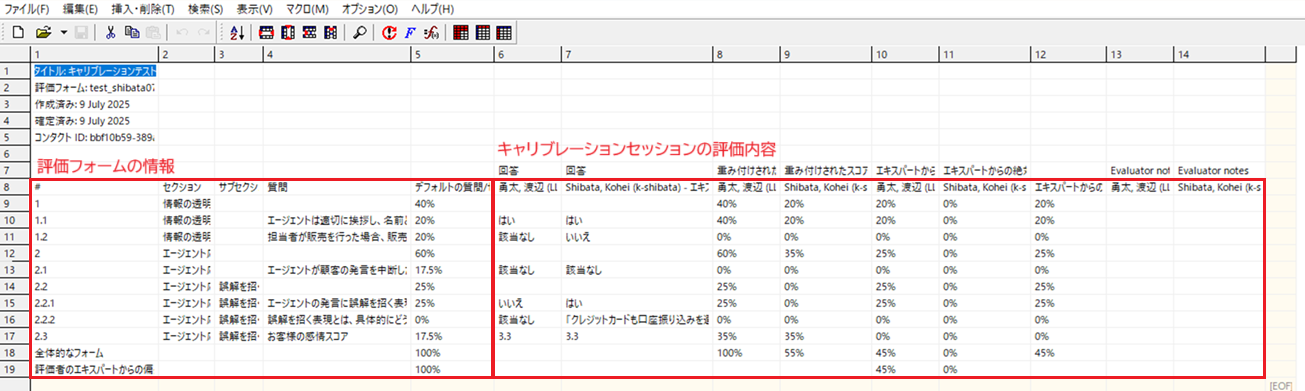Image resolution: width=1305 pixels, height=391 pixels.
Task: Open the ヘルプ(H) menu
Action: coord(433,9)
